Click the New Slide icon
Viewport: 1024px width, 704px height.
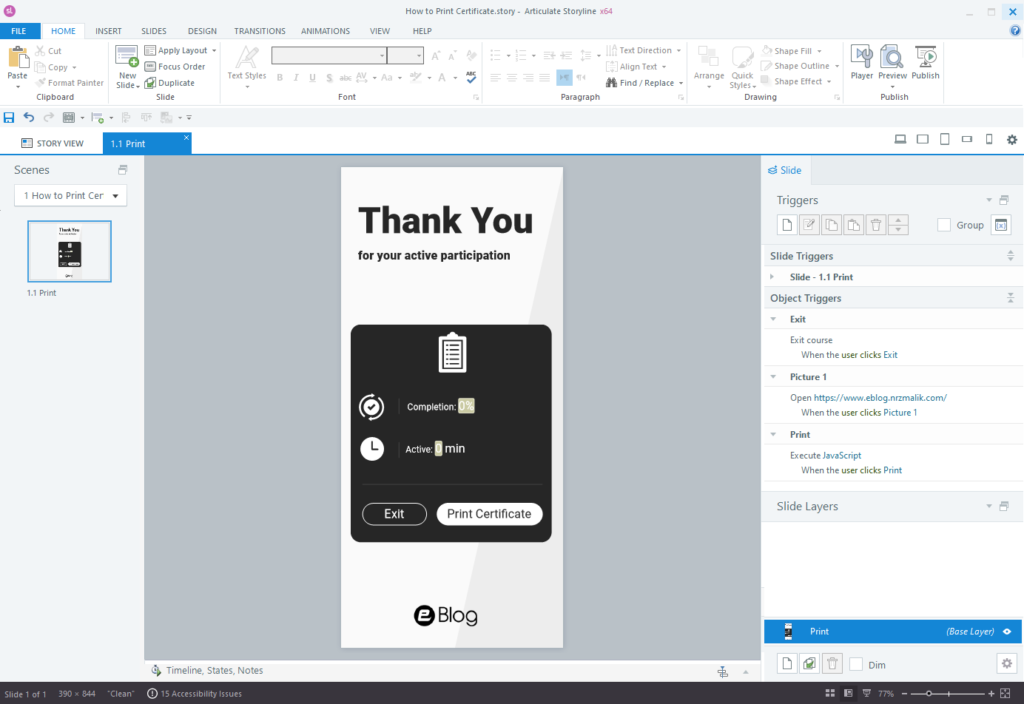(127, 57)
